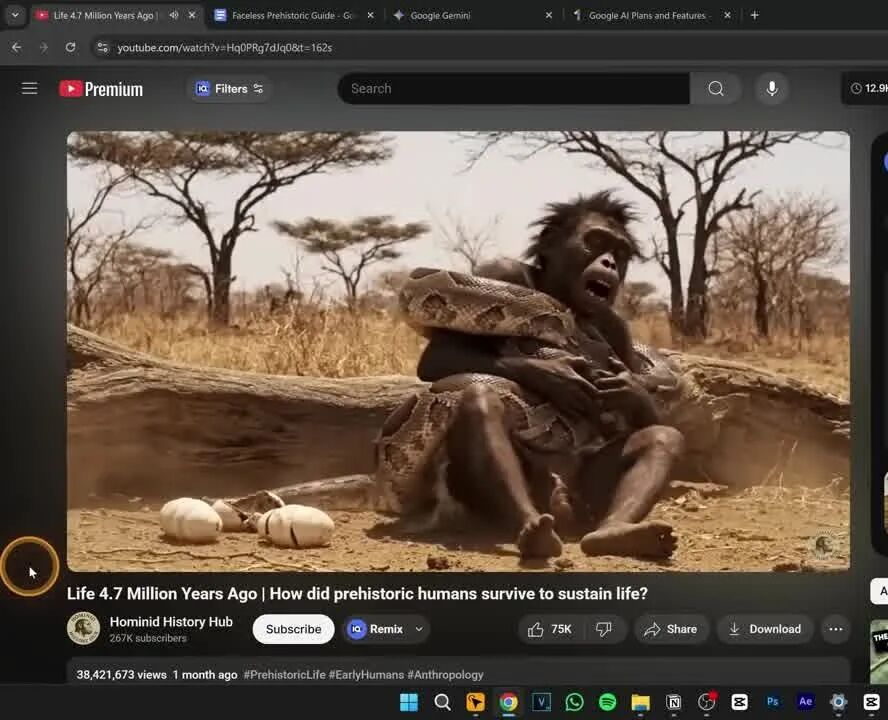Mute the playing YouTube tab speaker

click(x=175, y=15)
